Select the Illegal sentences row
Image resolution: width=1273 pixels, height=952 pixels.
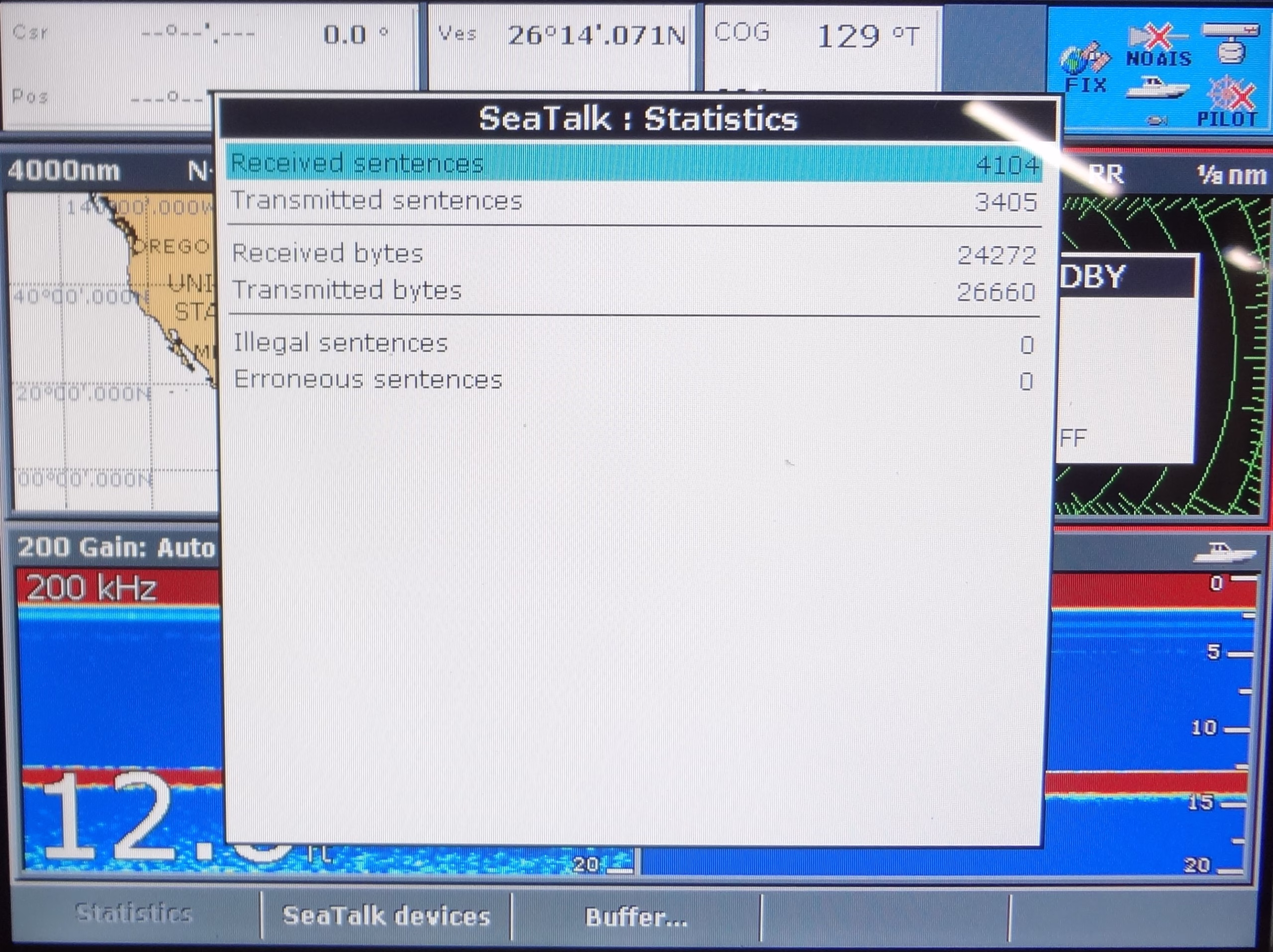[x=633, y=344]
